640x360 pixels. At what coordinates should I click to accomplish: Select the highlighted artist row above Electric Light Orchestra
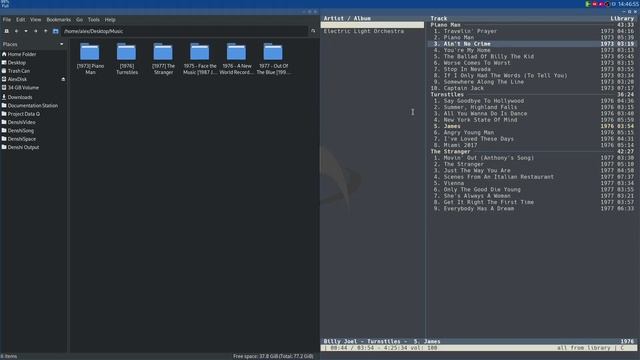pyautogui.click(x=372, y=25)
